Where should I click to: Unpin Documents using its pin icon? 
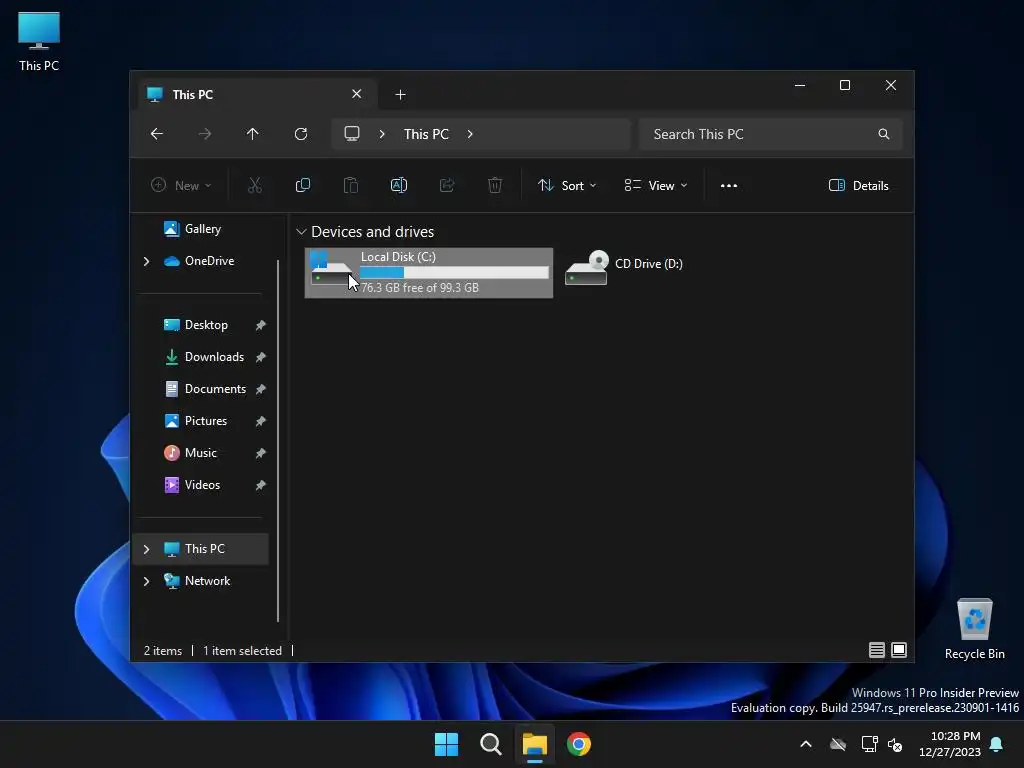click(261, 389)
